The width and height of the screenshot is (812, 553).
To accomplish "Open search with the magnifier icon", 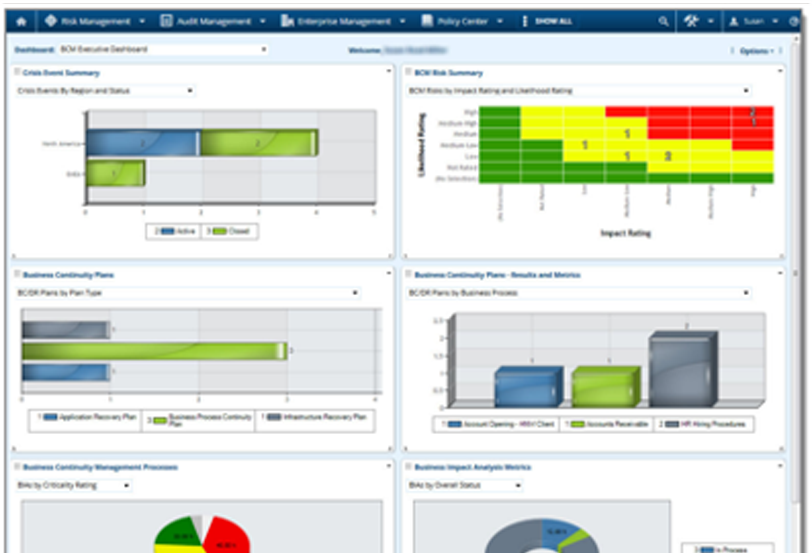I will [x=663, y=21].
